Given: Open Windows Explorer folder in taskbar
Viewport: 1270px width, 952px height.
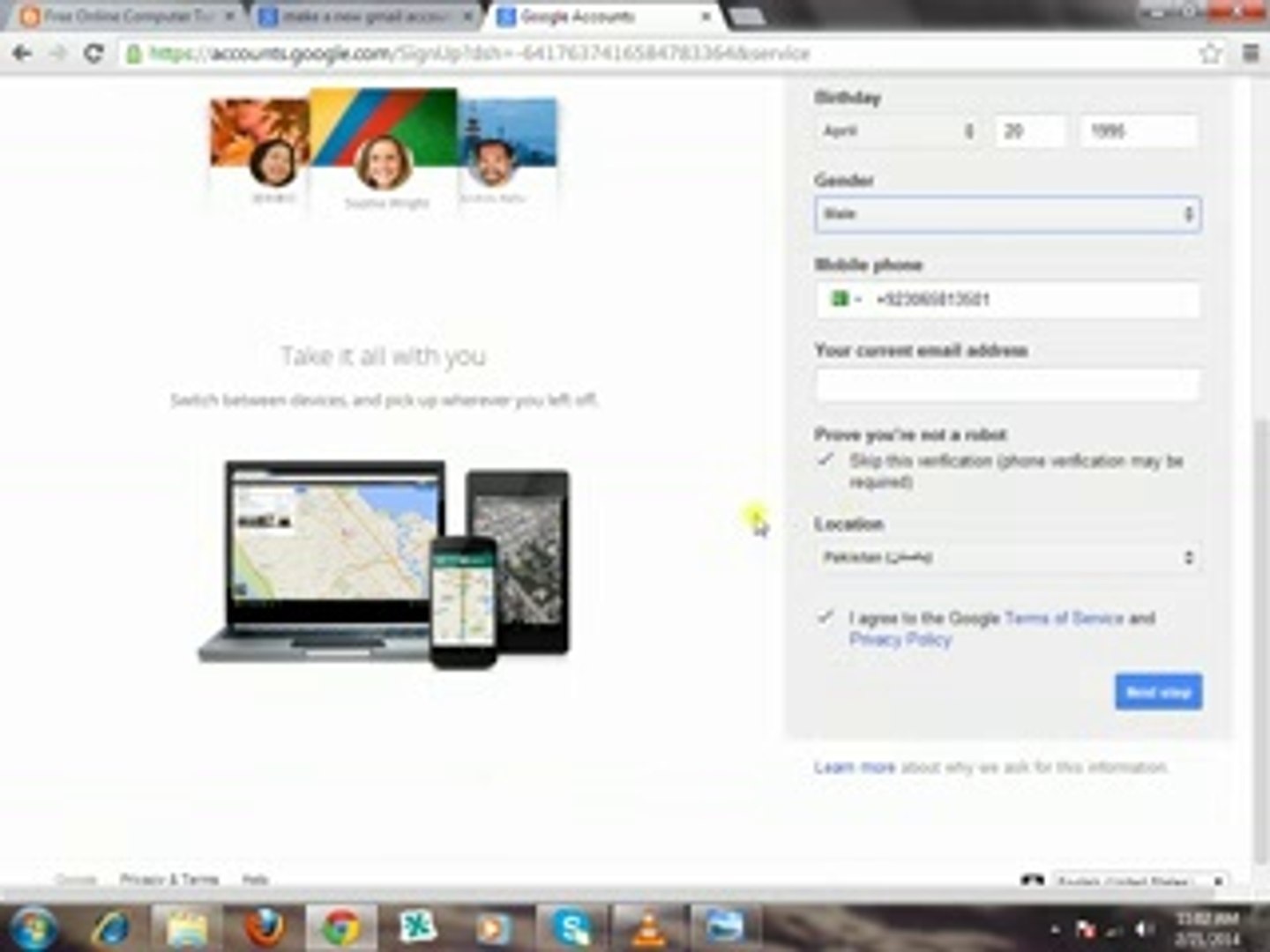Looking at the screenshot, I should tap(187, 927).
